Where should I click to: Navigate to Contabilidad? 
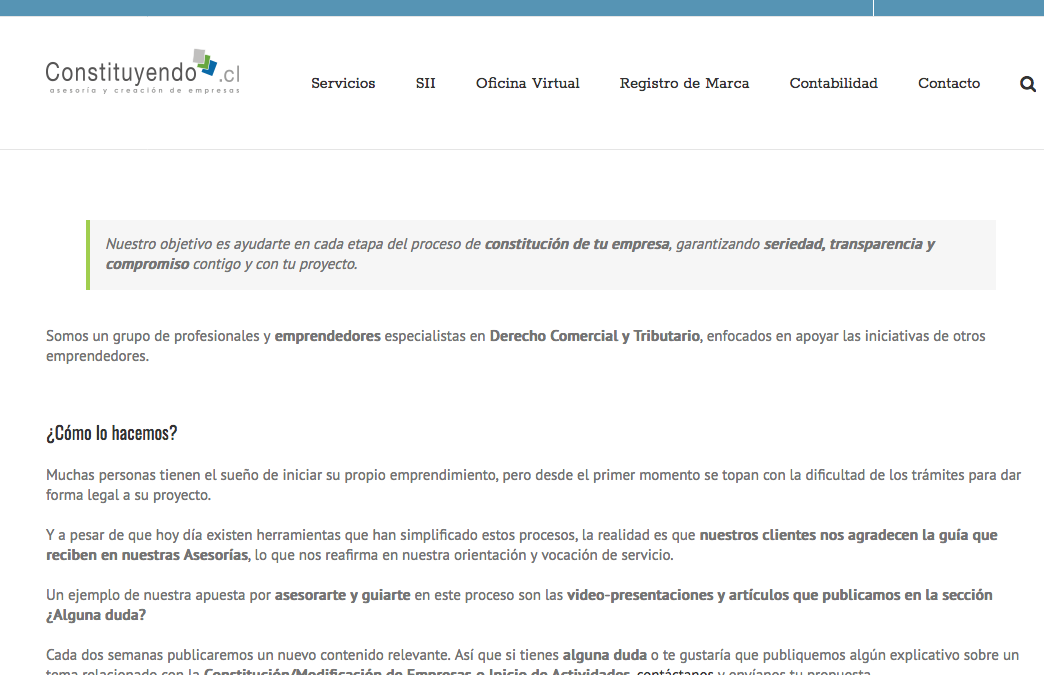(x=834, y=83)
